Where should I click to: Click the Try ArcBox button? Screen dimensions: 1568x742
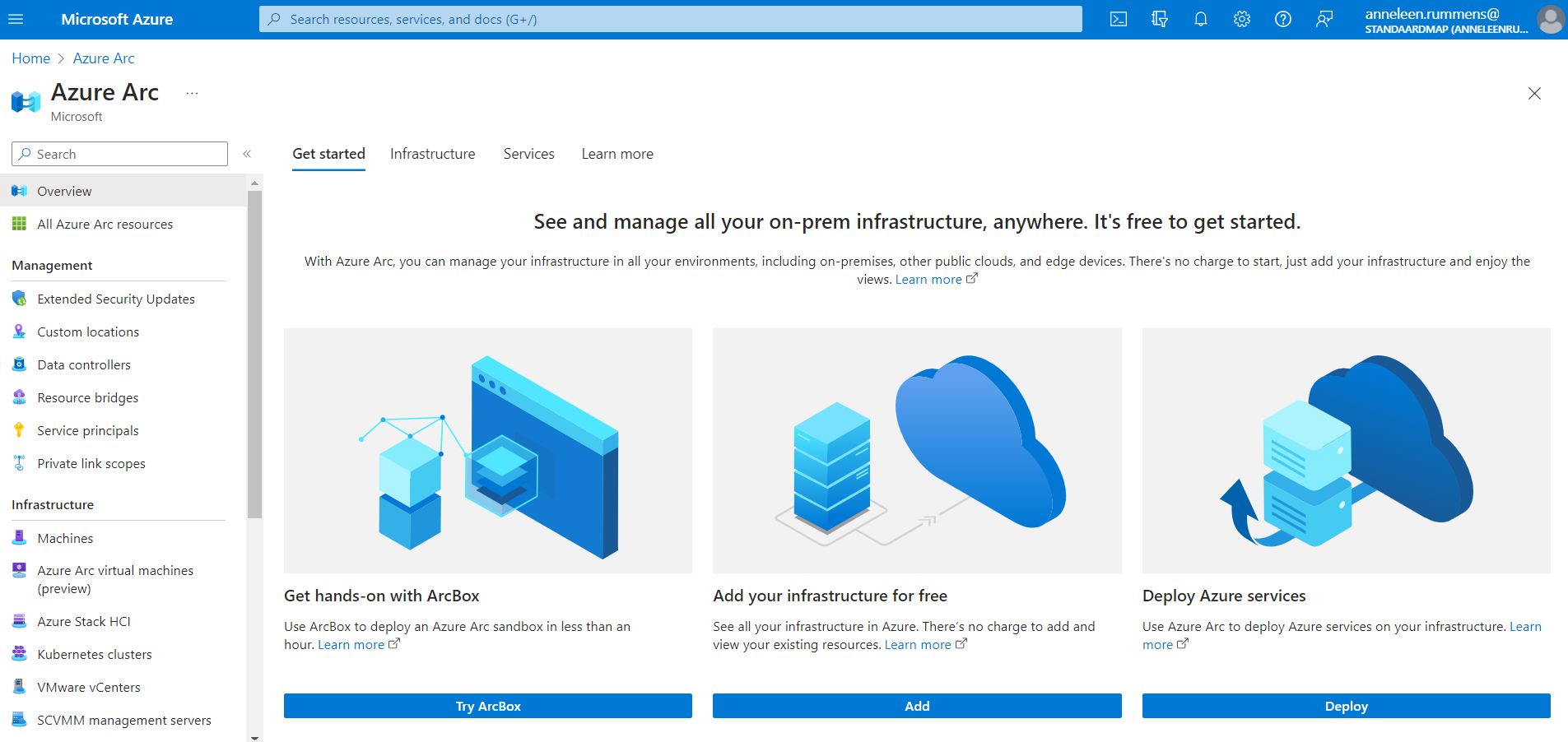click(488, 706)
